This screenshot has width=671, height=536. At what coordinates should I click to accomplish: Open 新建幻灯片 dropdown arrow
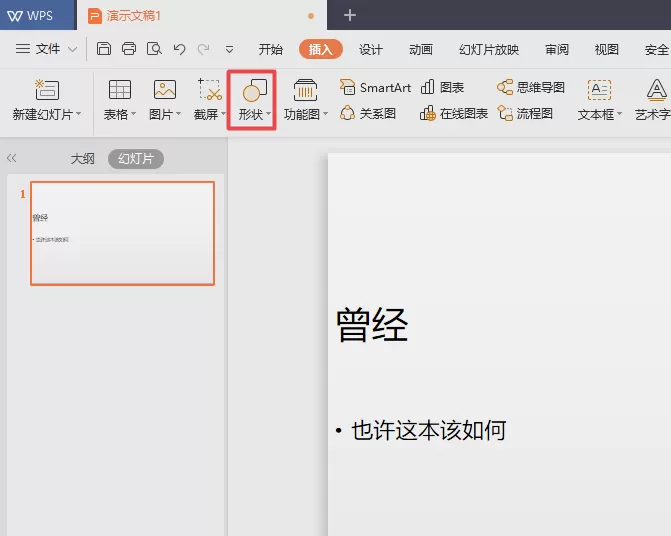[79, 114]
